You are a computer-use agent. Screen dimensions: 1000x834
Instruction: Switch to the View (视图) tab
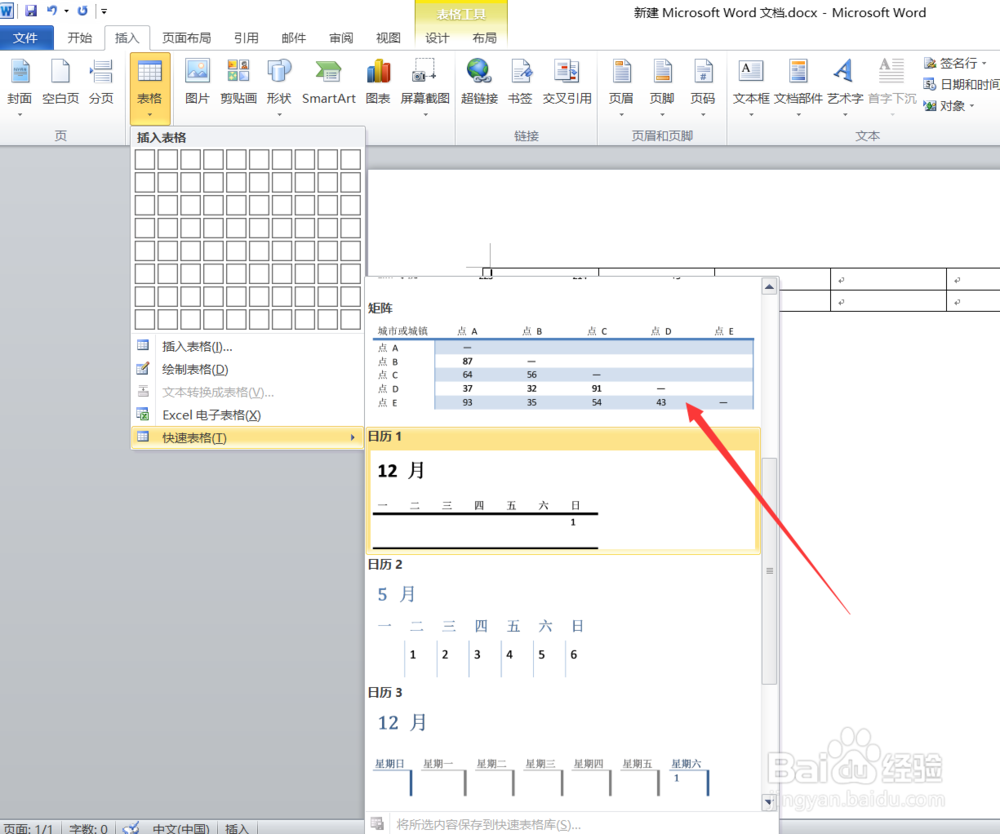coord(388,38)
